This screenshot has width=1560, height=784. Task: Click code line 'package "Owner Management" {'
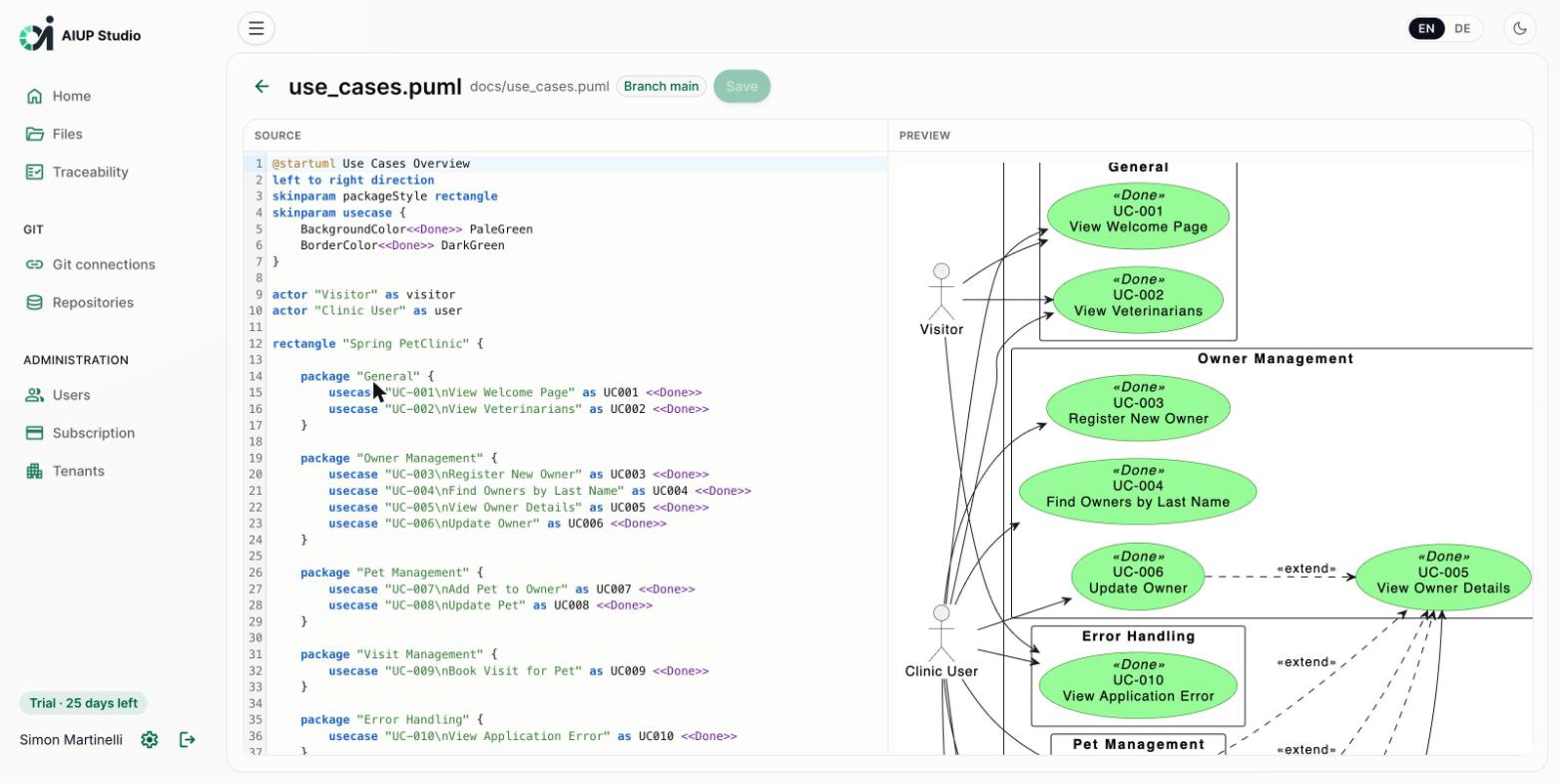tap(398, 458)
